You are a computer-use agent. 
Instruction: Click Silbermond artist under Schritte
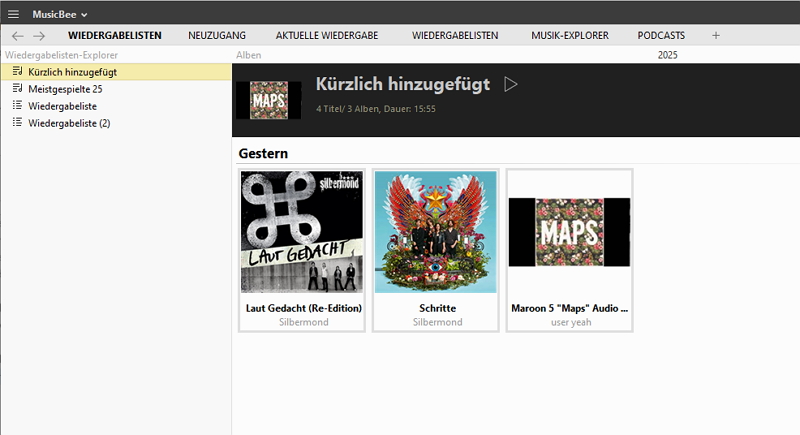click(x=438, y=322)
